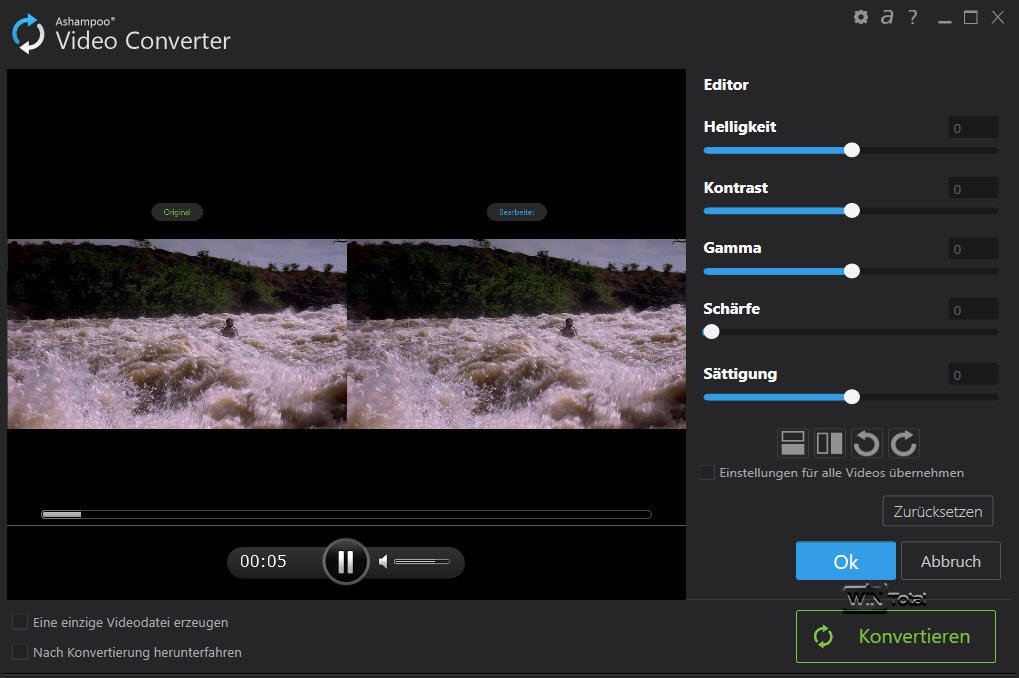Click the Kontrast value input field
The height and width of the screenshot is (678, 1019).
[x=972, y=189]
